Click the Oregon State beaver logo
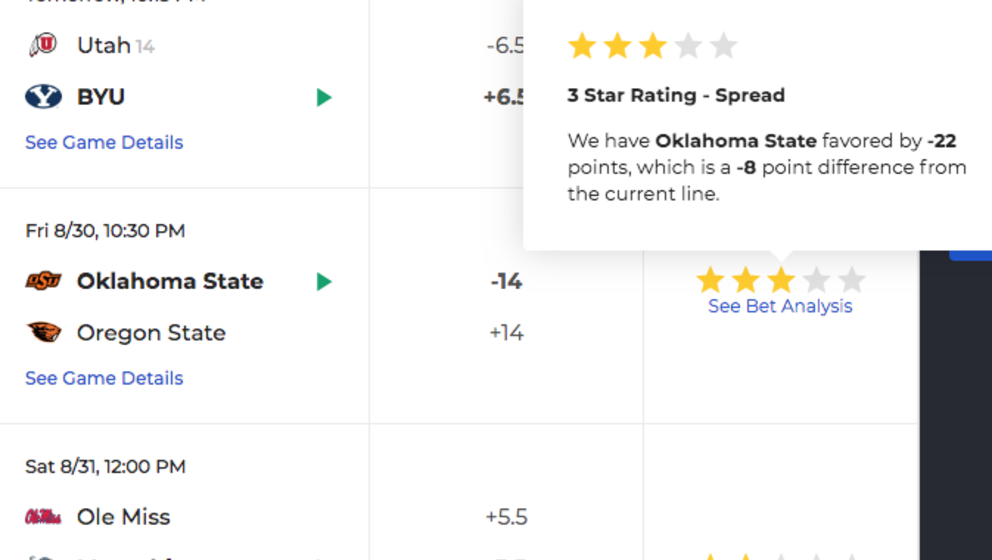The height and width of the screenshot is (560, 992). [44, 332]
